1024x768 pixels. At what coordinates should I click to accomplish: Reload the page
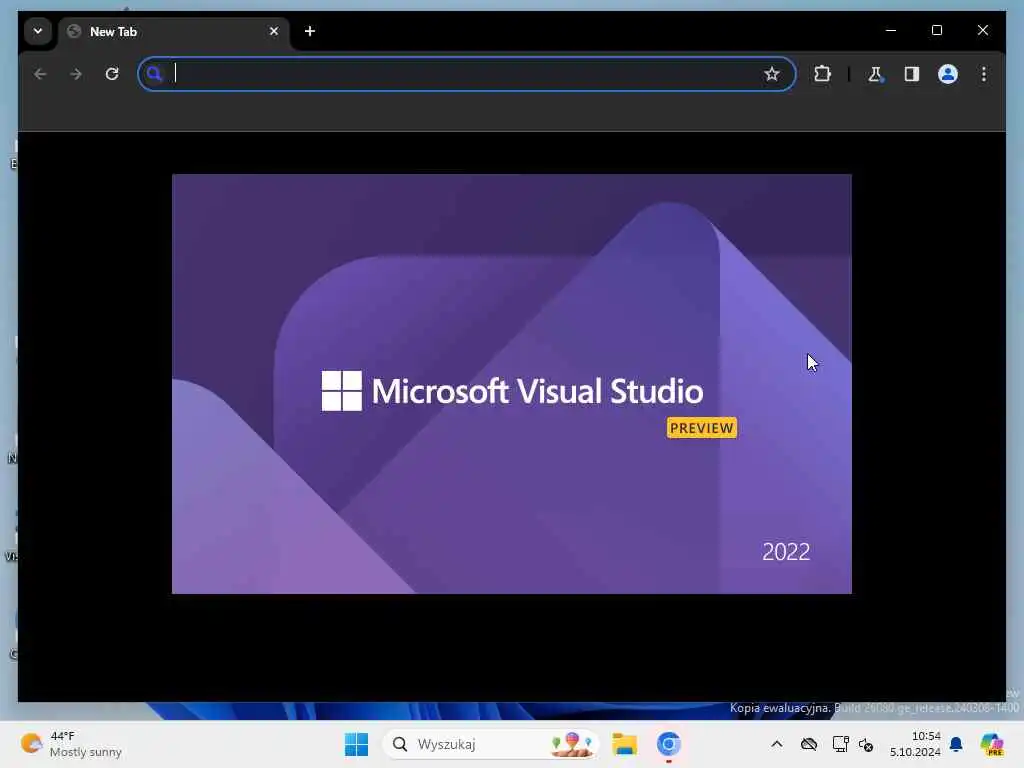(x=112, y=74)
